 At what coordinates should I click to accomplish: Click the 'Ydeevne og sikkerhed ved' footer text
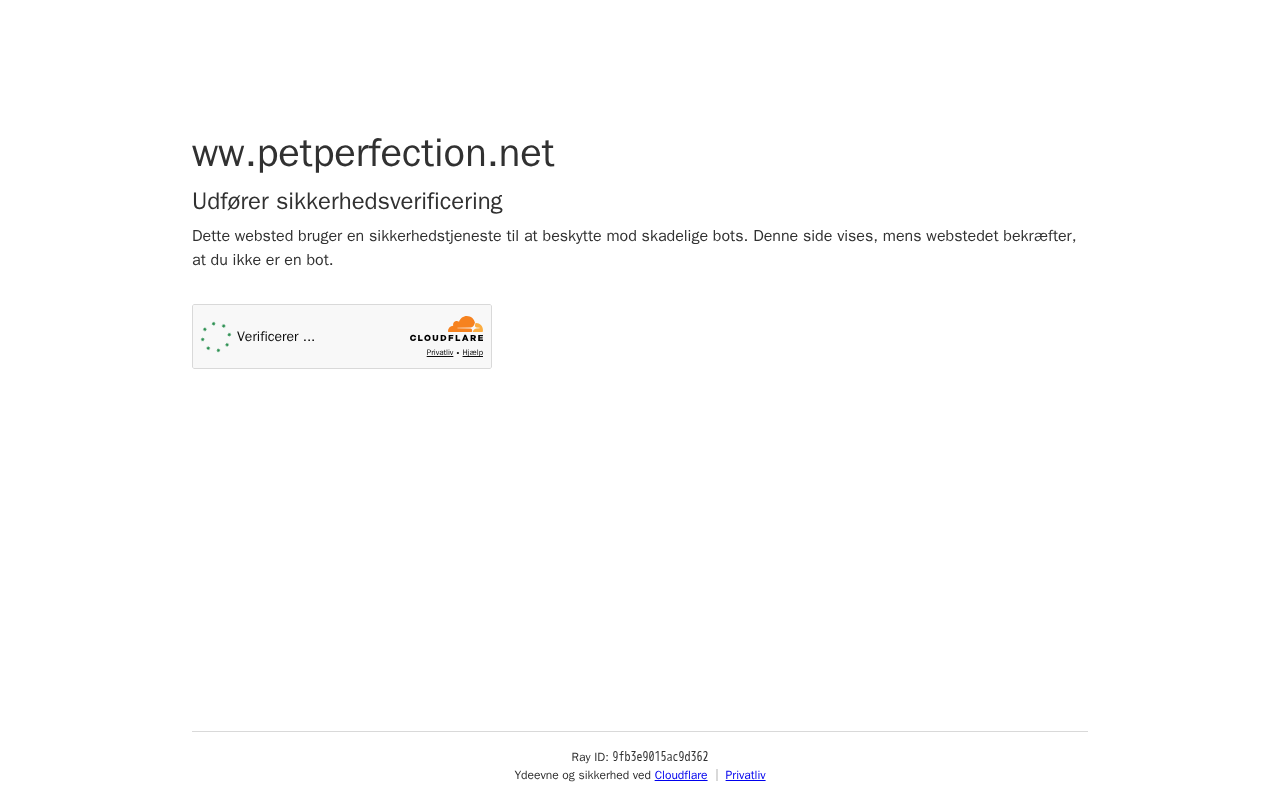coord(583,775)
